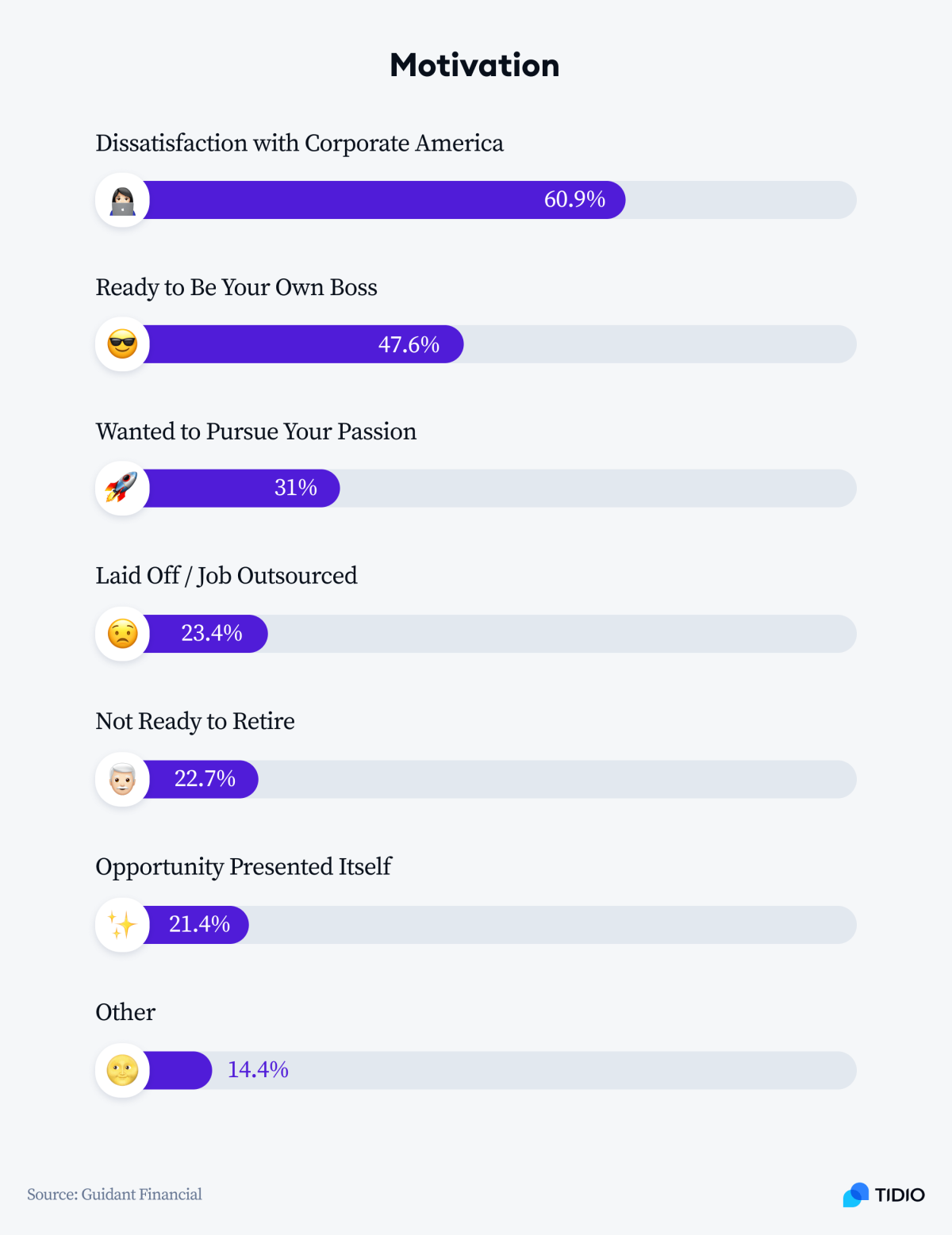Click the full moon face emoji icon

122,1071
